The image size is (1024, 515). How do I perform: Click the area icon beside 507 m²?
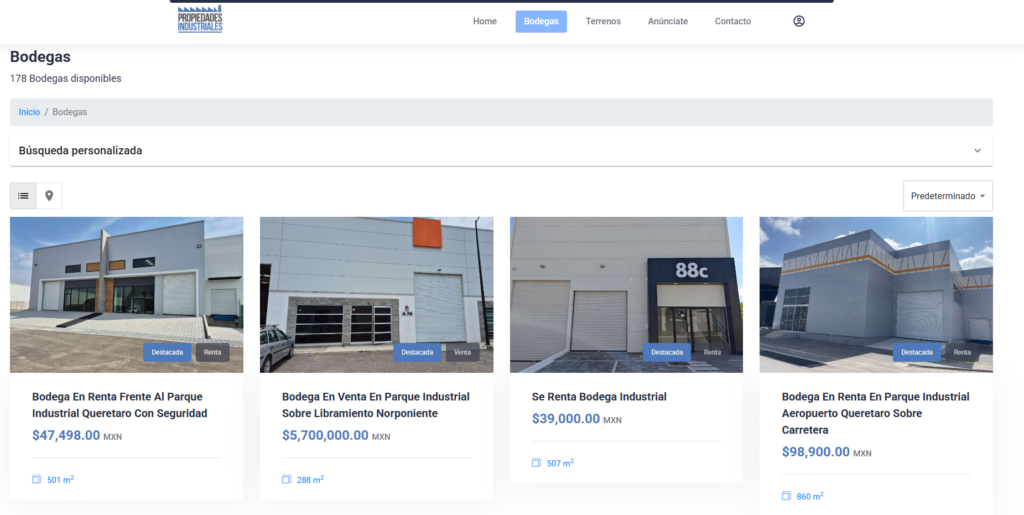point(537,463)
